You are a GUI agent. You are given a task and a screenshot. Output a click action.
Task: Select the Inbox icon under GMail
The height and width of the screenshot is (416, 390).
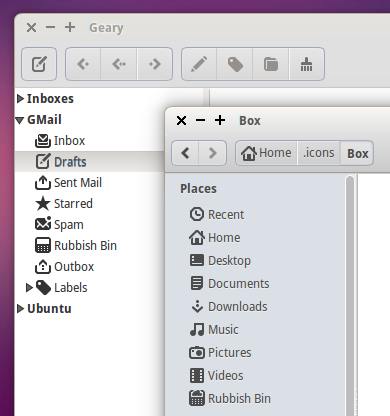click(x=43, y=141)
